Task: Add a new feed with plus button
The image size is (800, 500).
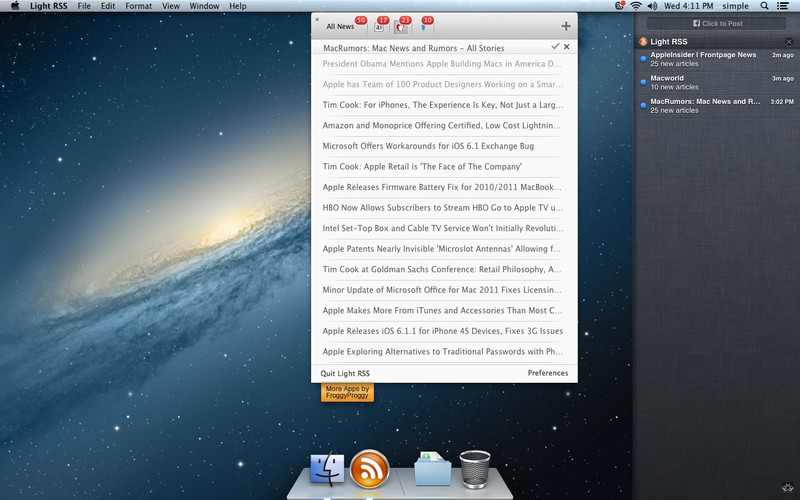Action: (x=566, y=26)
